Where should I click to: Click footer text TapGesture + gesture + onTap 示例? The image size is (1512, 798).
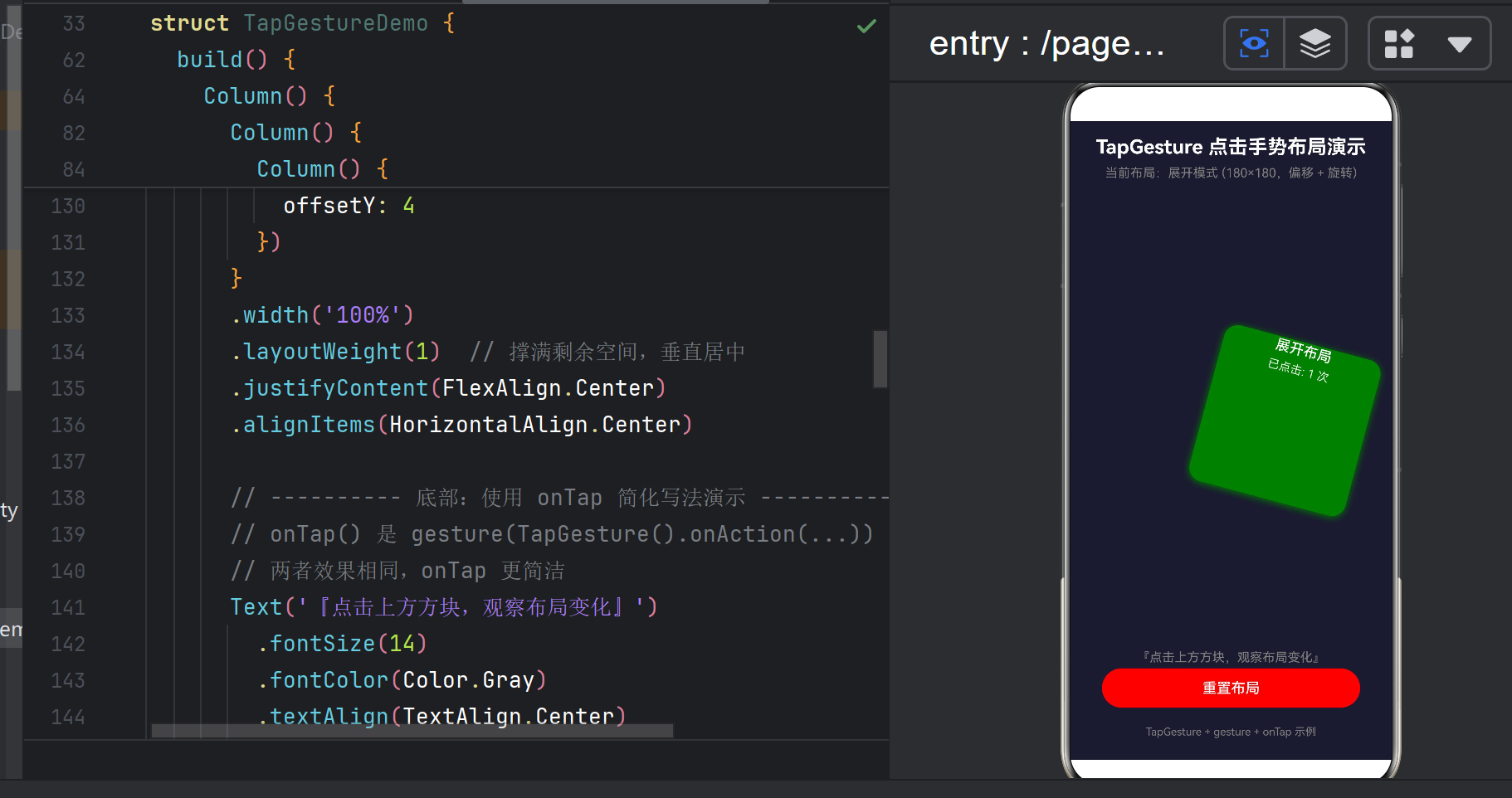pos(1231,732)
